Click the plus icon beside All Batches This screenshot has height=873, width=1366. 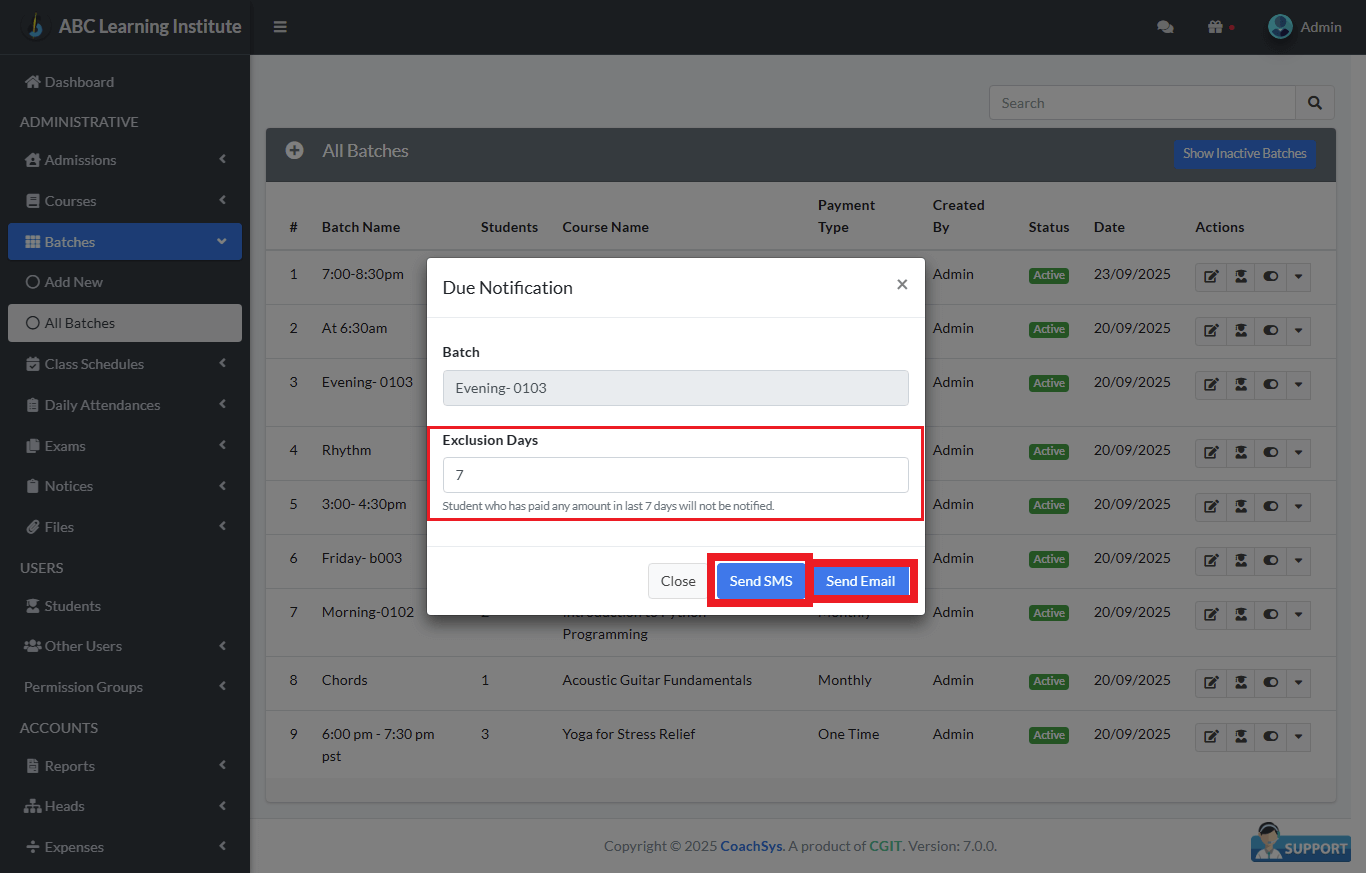point(294,151)
